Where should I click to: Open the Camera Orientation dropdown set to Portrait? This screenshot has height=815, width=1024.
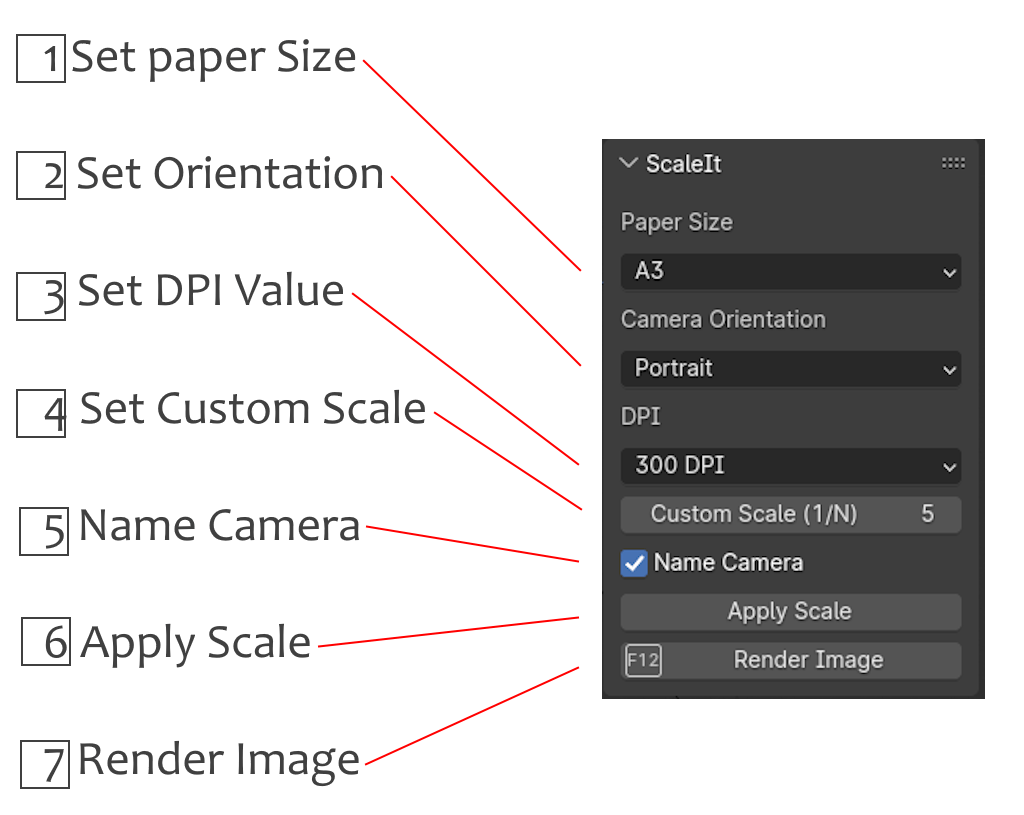(x=790, y=368)
